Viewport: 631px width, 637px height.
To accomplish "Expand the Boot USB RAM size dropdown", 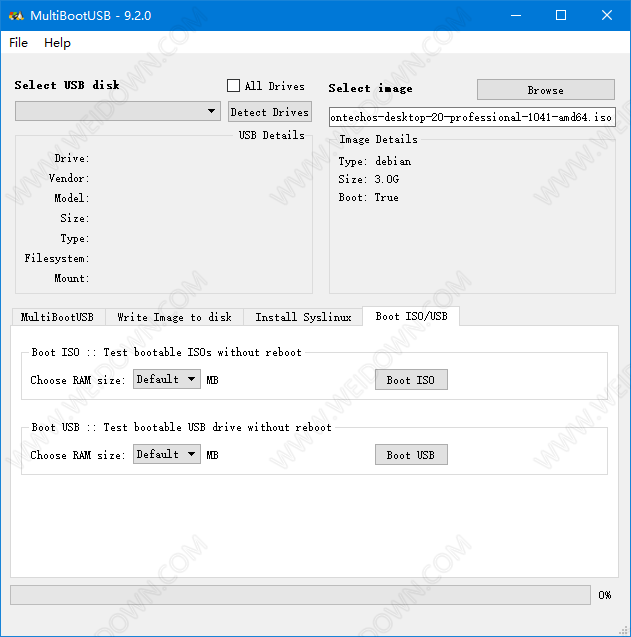I will click(166, 454).
